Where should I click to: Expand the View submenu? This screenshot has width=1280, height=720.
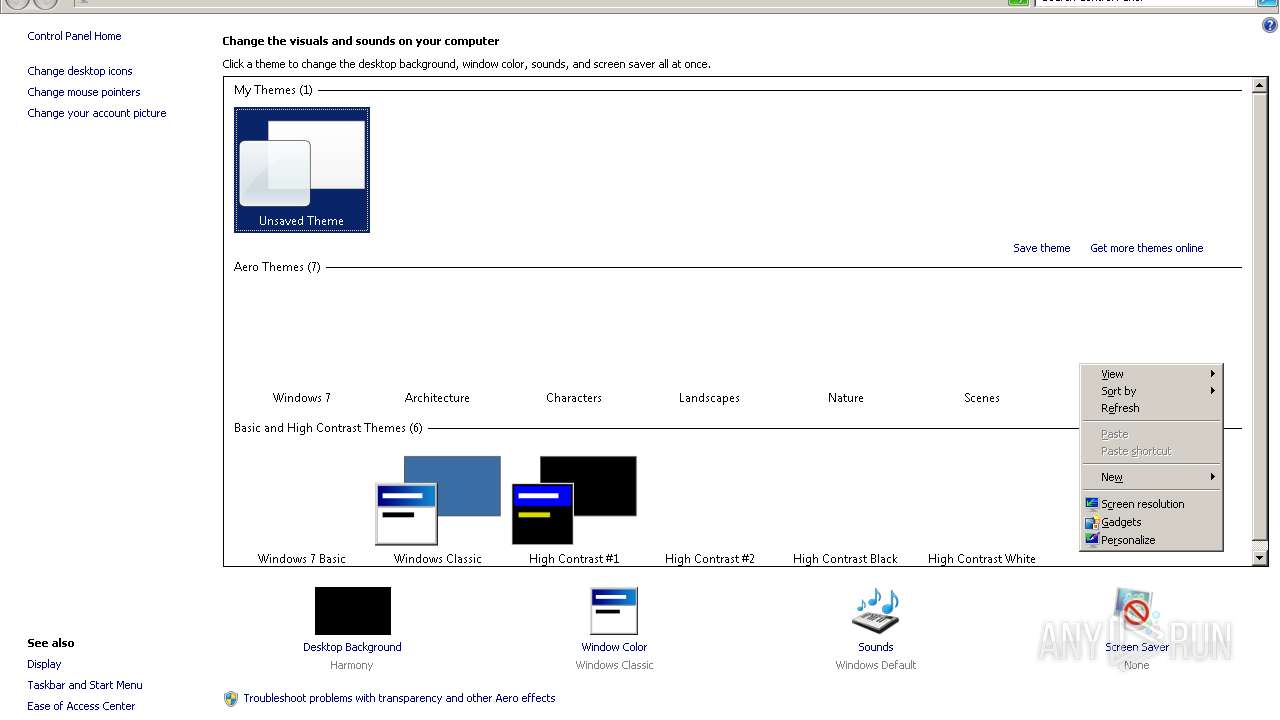point(1151,374)
